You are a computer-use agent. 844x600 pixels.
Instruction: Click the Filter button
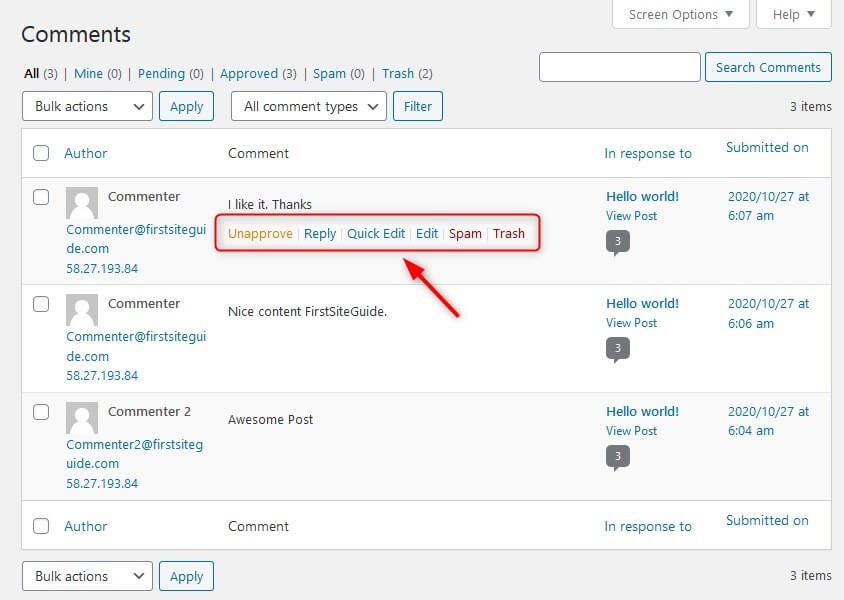pos(417,105)
